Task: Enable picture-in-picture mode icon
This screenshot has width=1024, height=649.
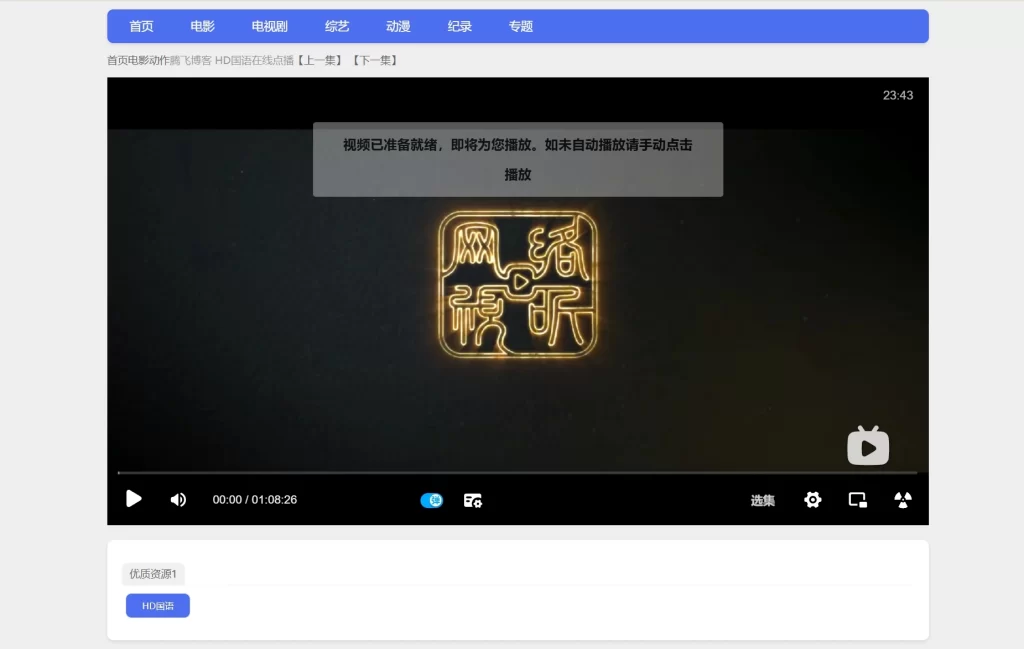Action: click(x=857, y=499)
